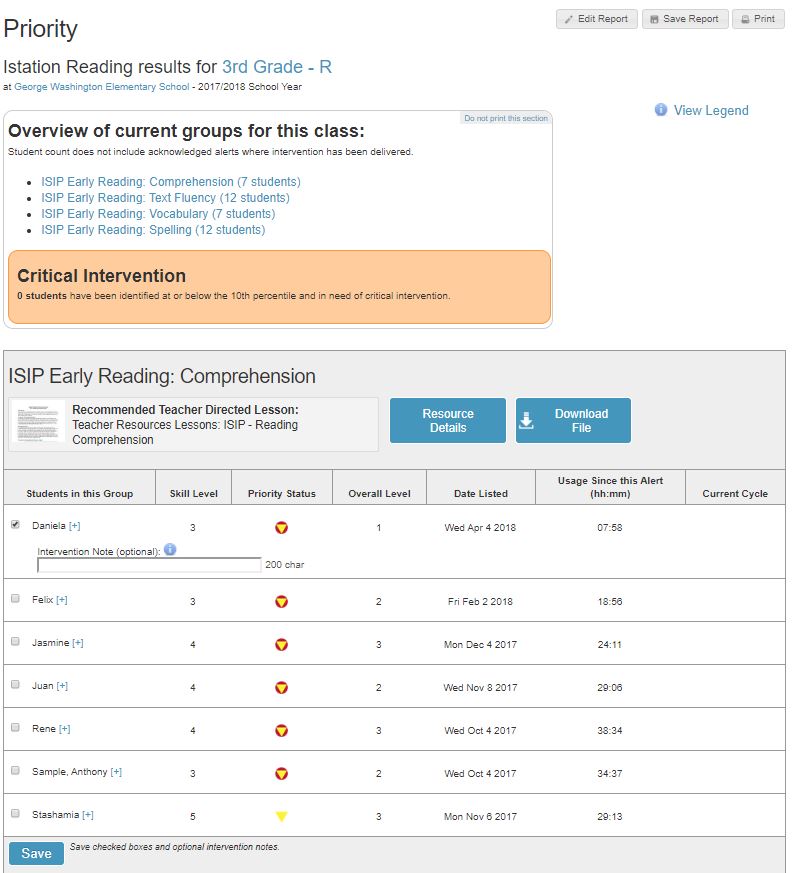Viewport: 793px width, 873px height.
Task: Click the Usage Since this Alert header
Action: [610, 487]
